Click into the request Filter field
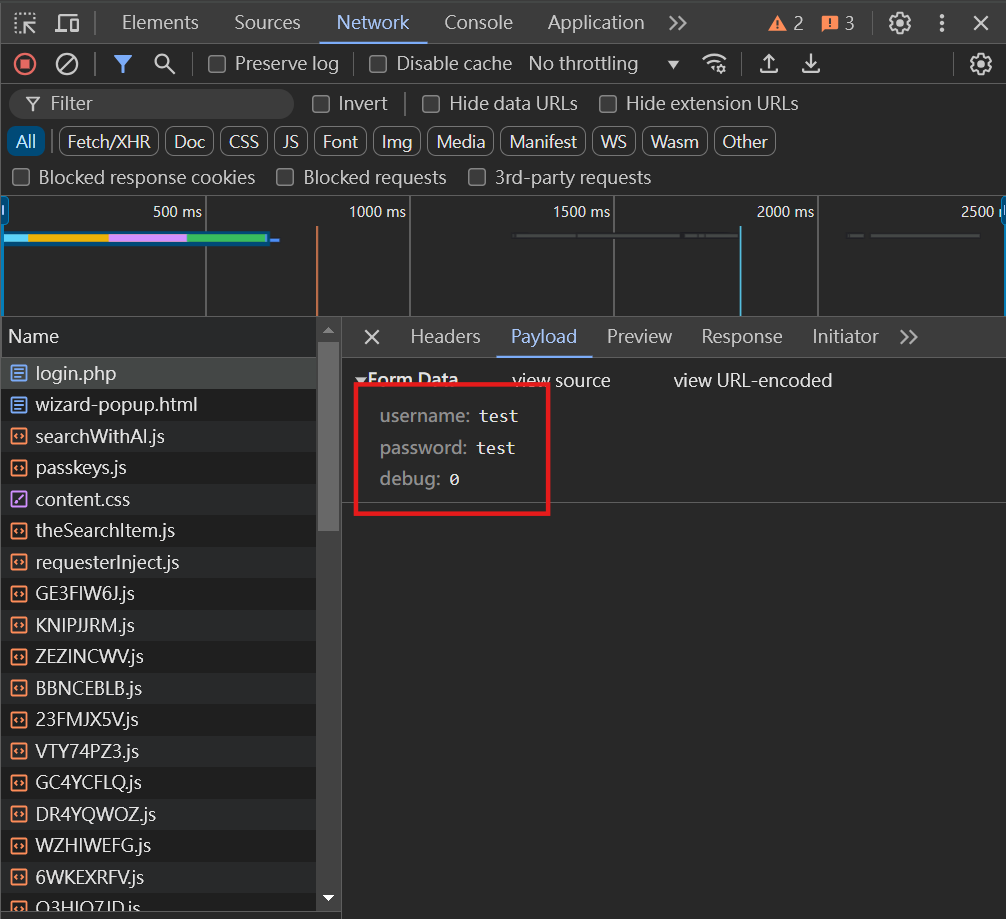 pyautogui.click(x=150, y=103)
